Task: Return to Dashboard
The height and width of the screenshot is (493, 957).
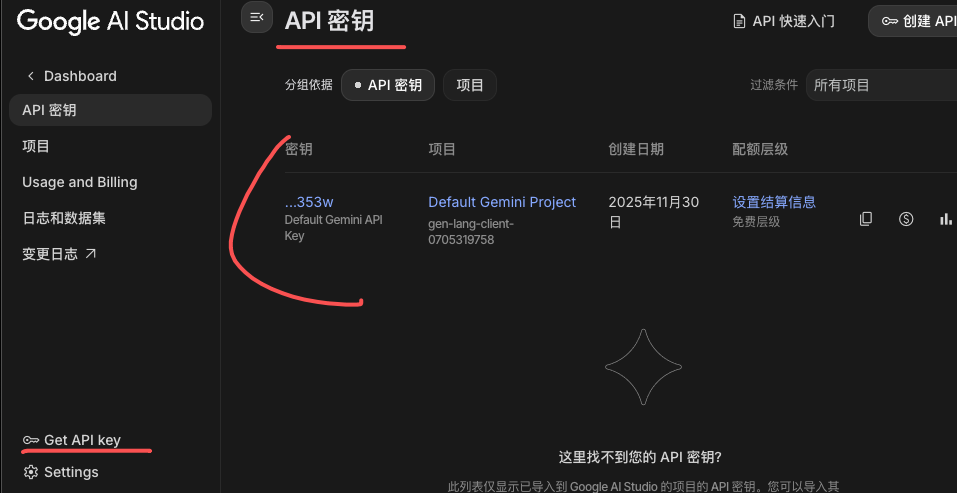Action: [80, 76]
